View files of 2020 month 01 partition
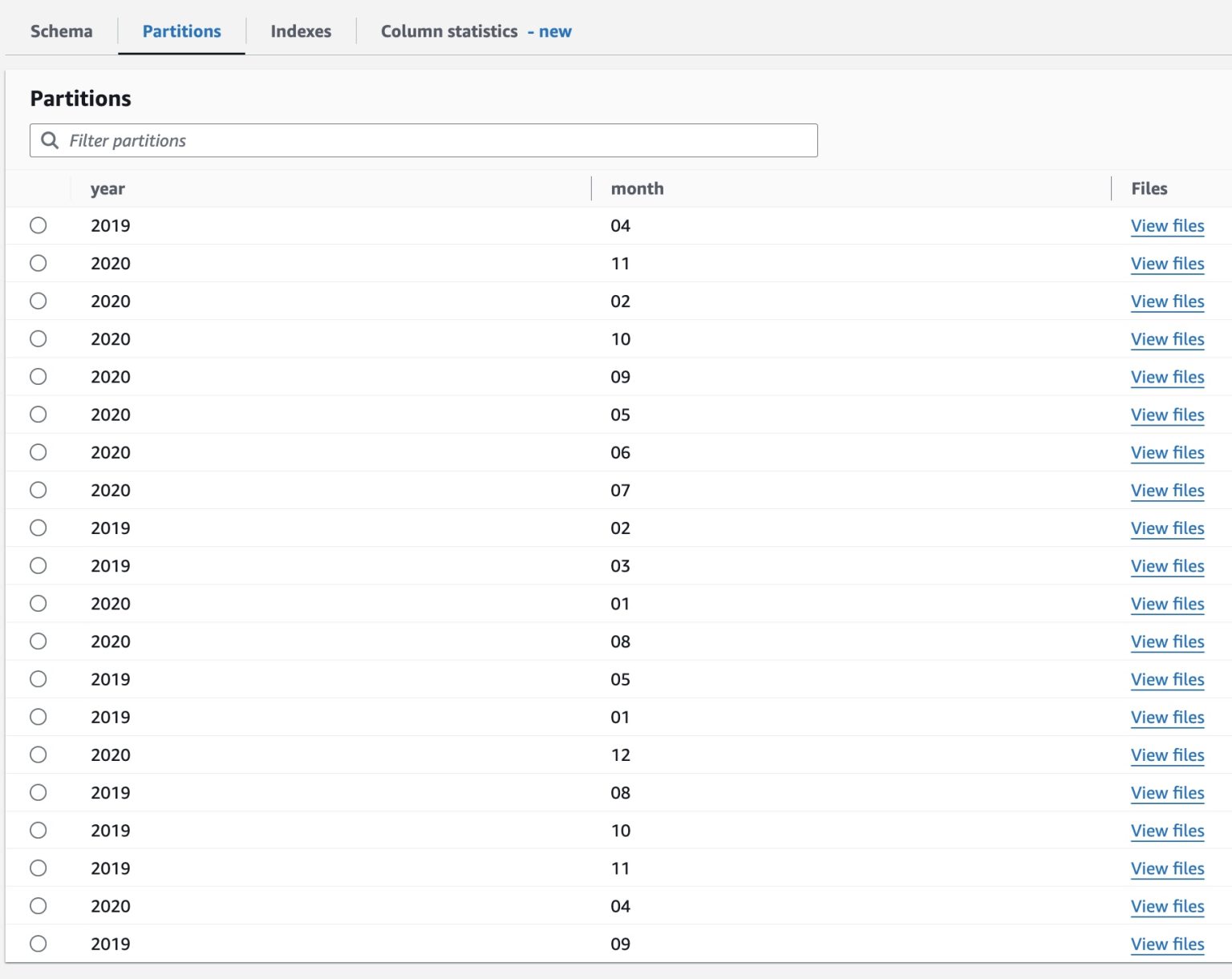1232x979 pixels. coord(1167,604)
